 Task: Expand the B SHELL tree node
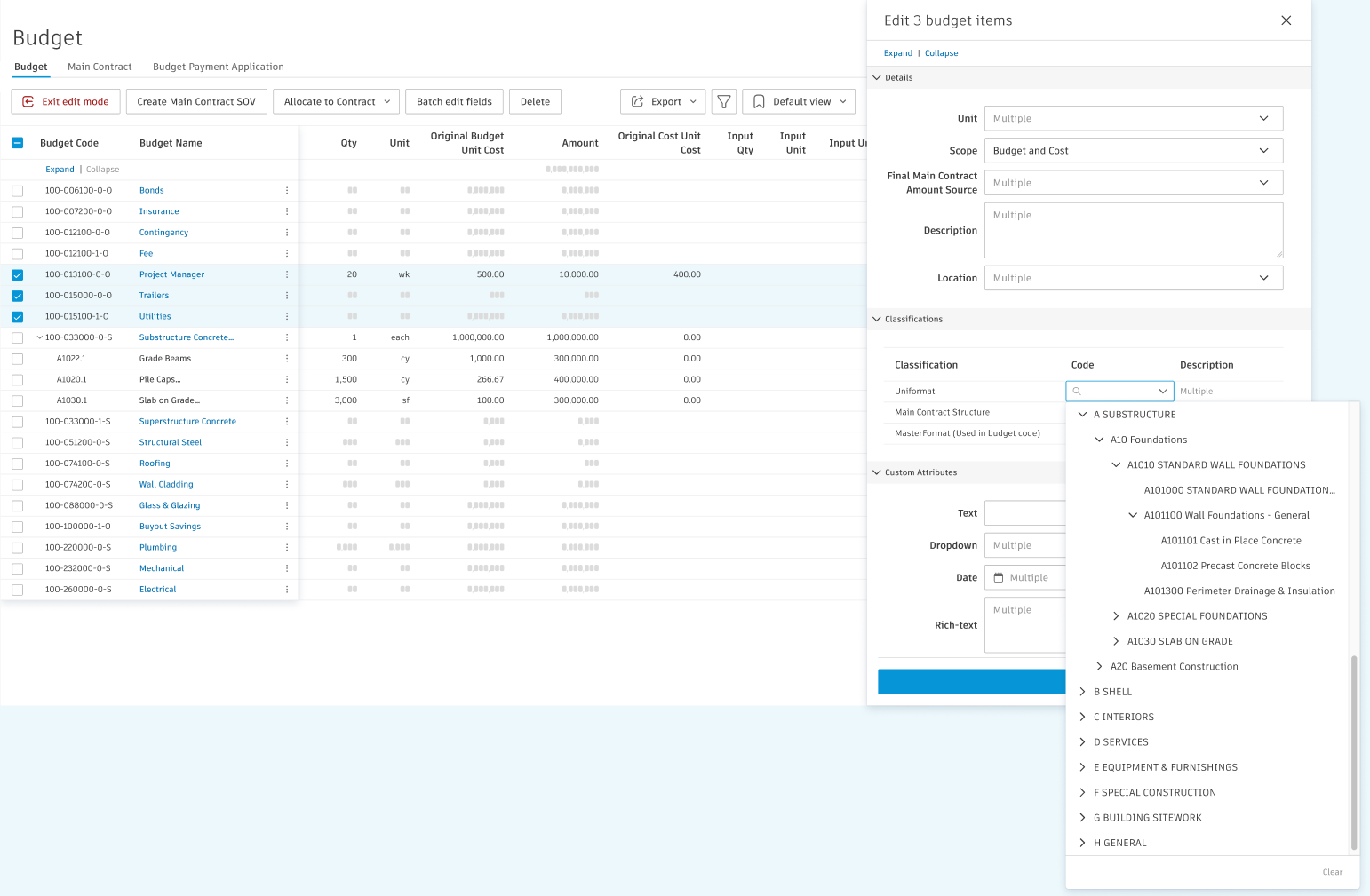point(1082,692)
